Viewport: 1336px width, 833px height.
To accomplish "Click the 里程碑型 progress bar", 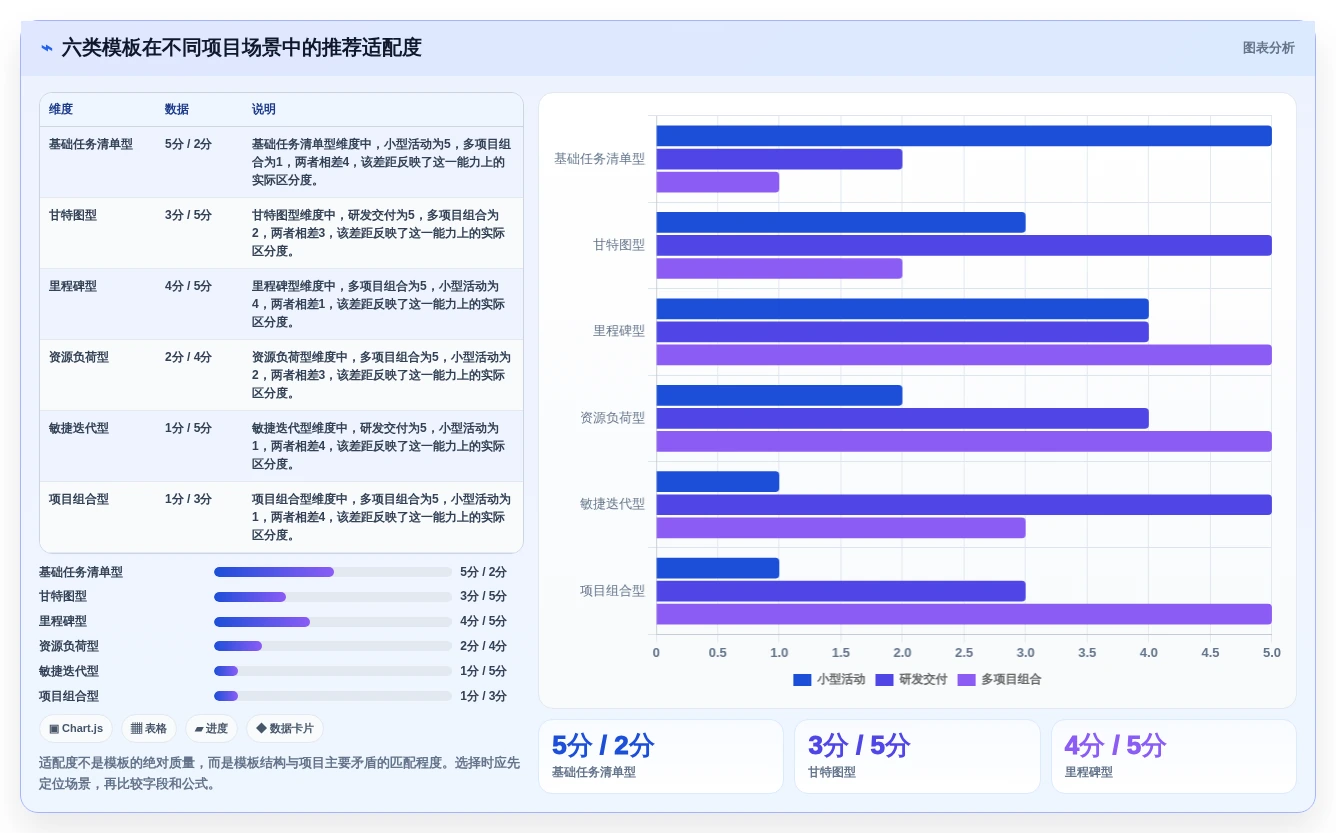I will 333,622.
